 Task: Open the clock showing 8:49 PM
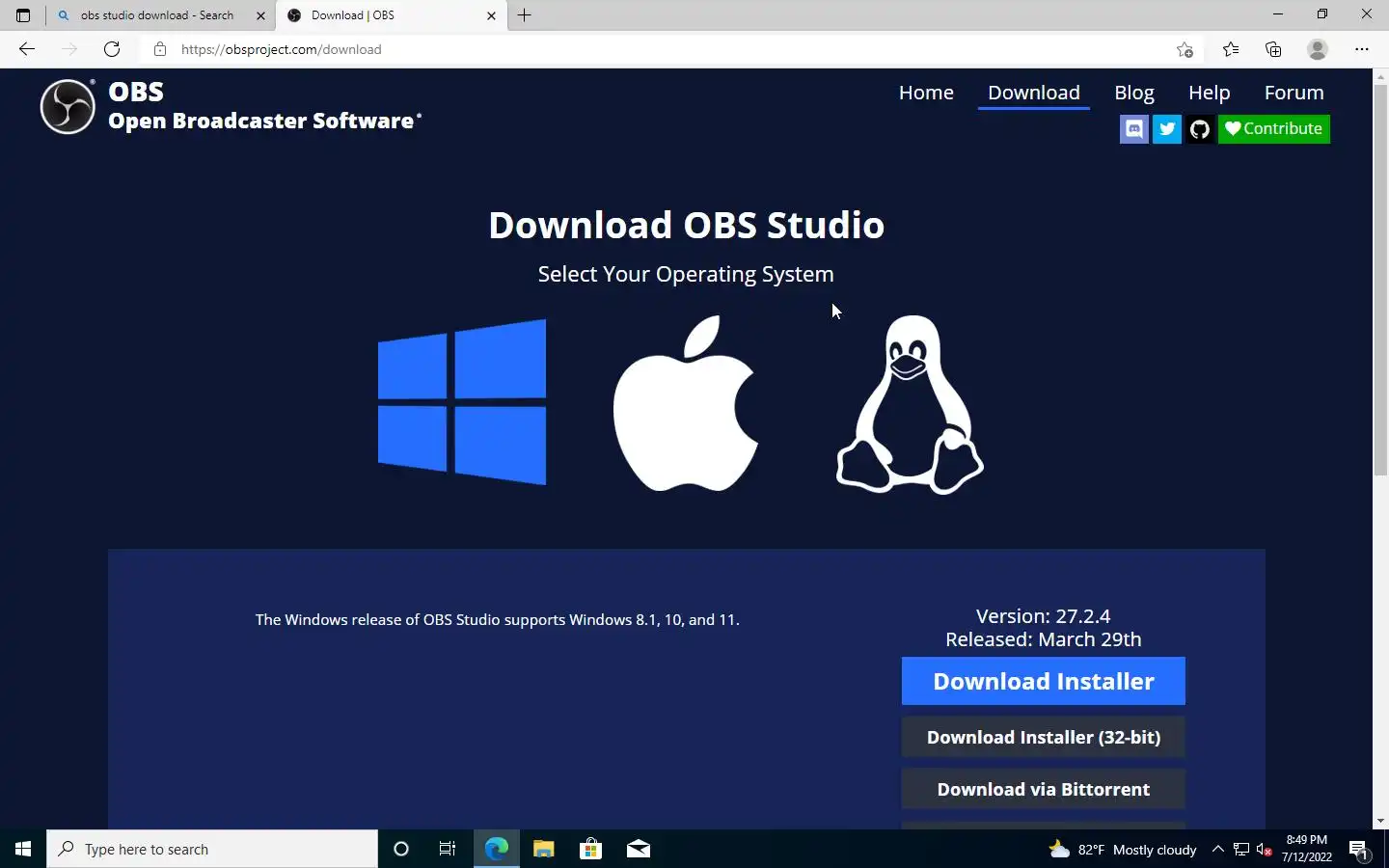tap(1307, 849)
